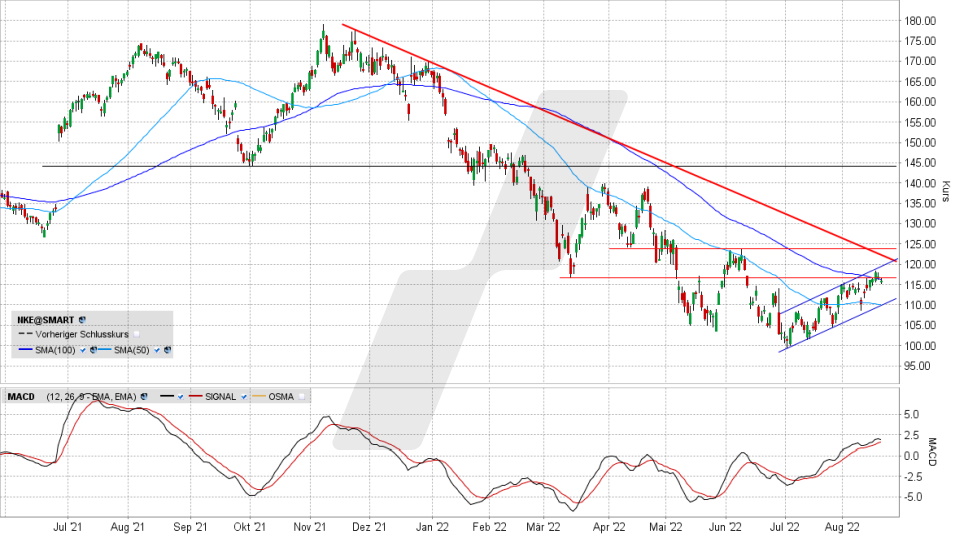Enable the Vorheriger Schlusskurs checkbox

[x=137, y=334]
